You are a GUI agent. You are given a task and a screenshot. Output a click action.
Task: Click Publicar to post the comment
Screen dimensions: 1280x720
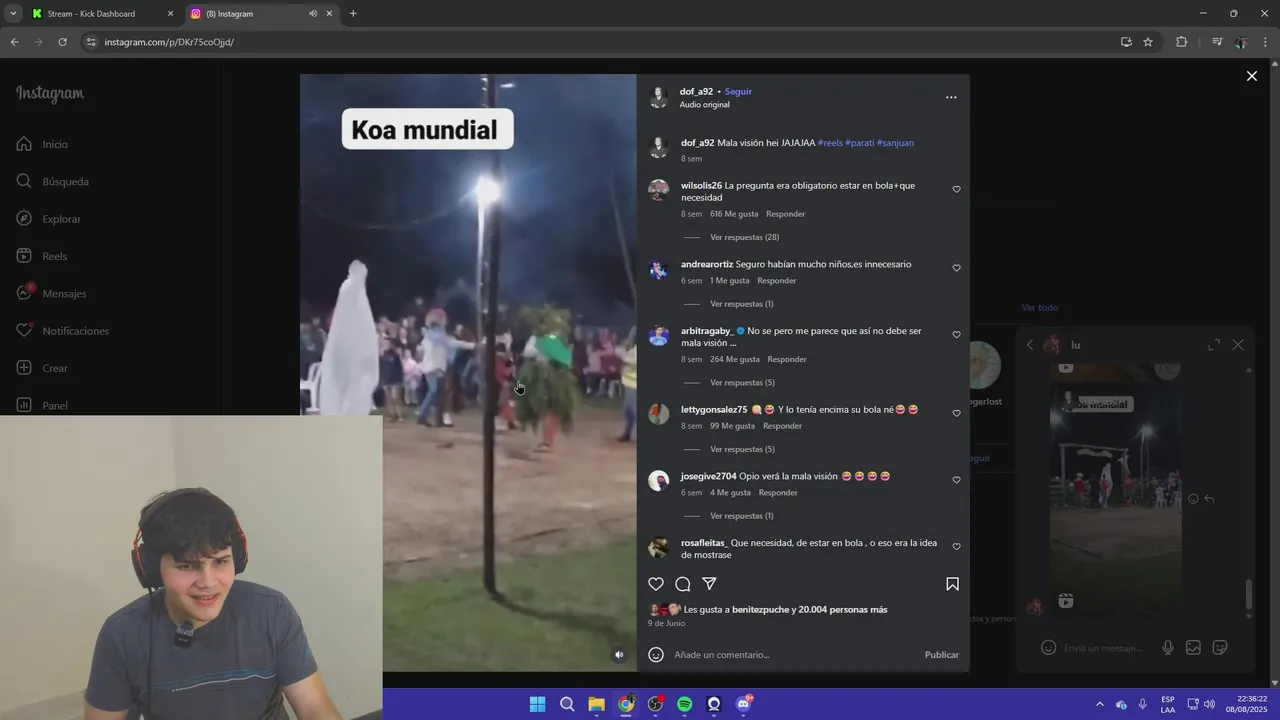coord(942,655)
